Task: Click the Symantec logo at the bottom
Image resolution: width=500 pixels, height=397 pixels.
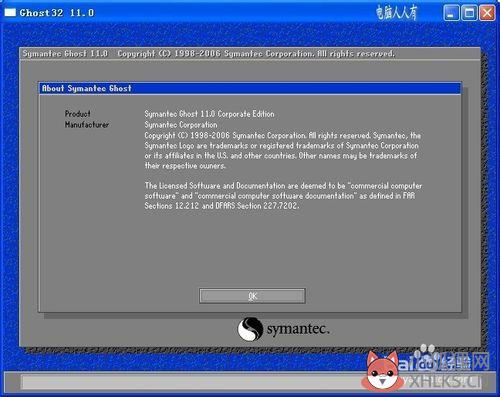Action: [283, 329]
